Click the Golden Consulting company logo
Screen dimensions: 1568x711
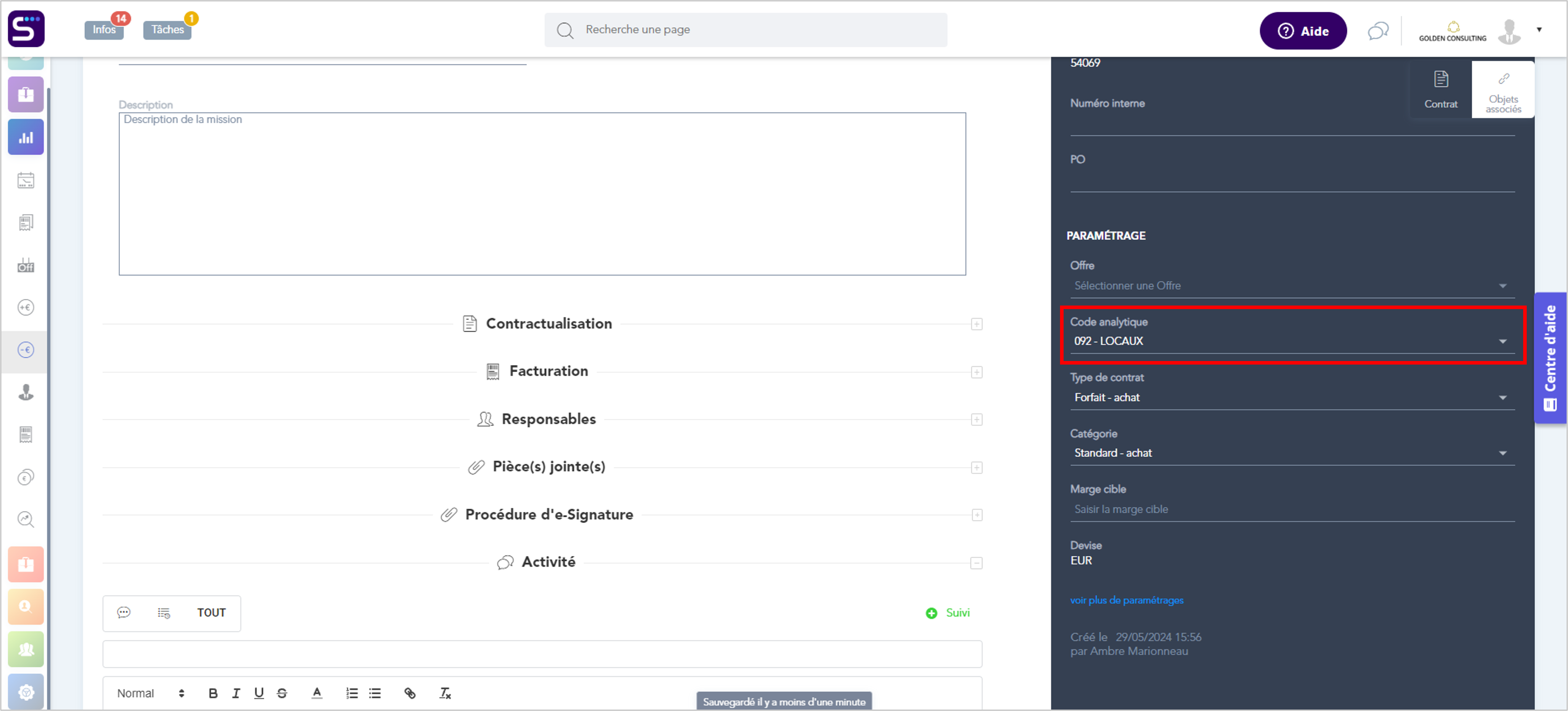coord(1453,32)
